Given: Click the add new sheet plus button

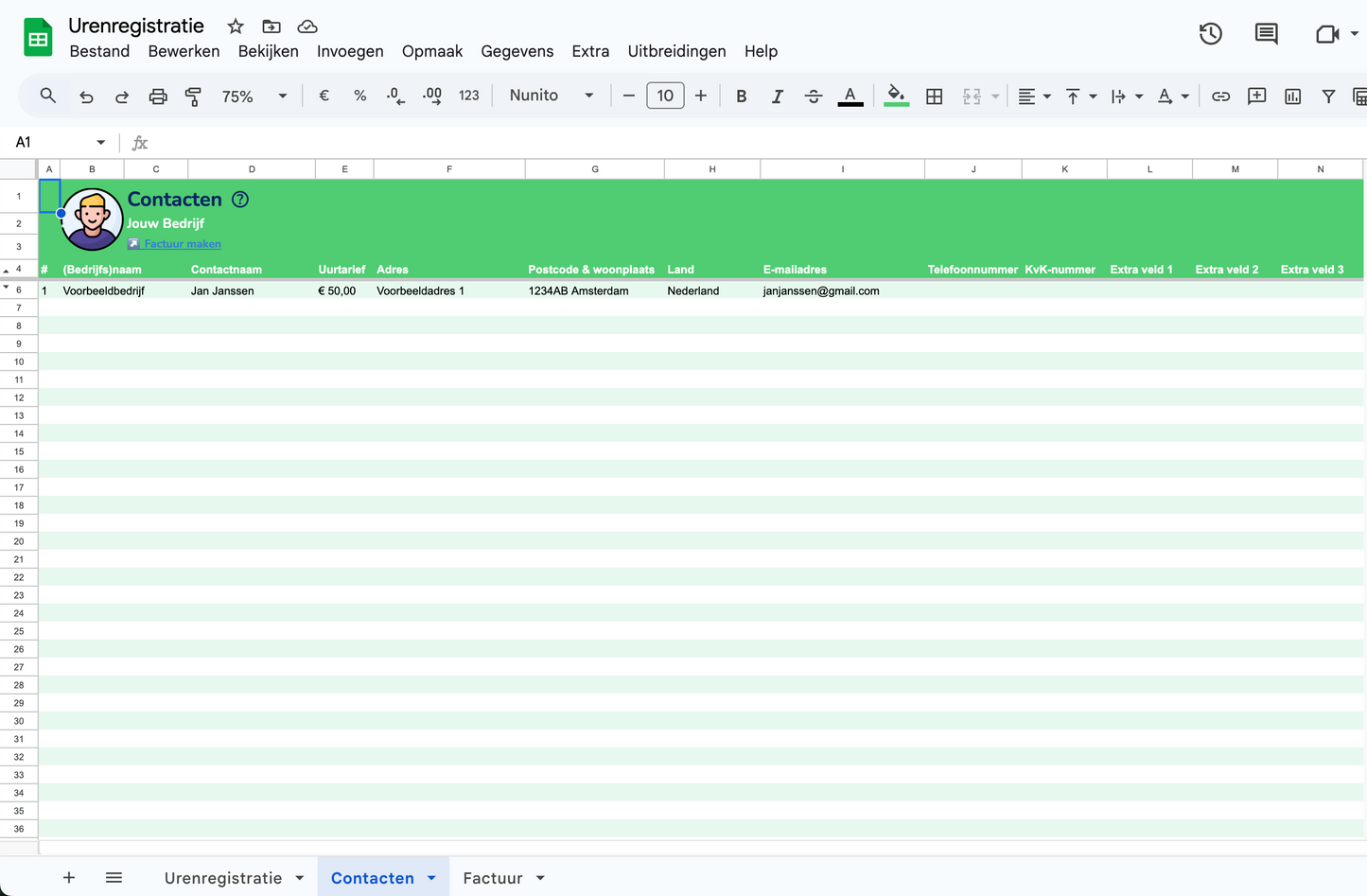Looking at the screenshot, I should coord(69,878).
